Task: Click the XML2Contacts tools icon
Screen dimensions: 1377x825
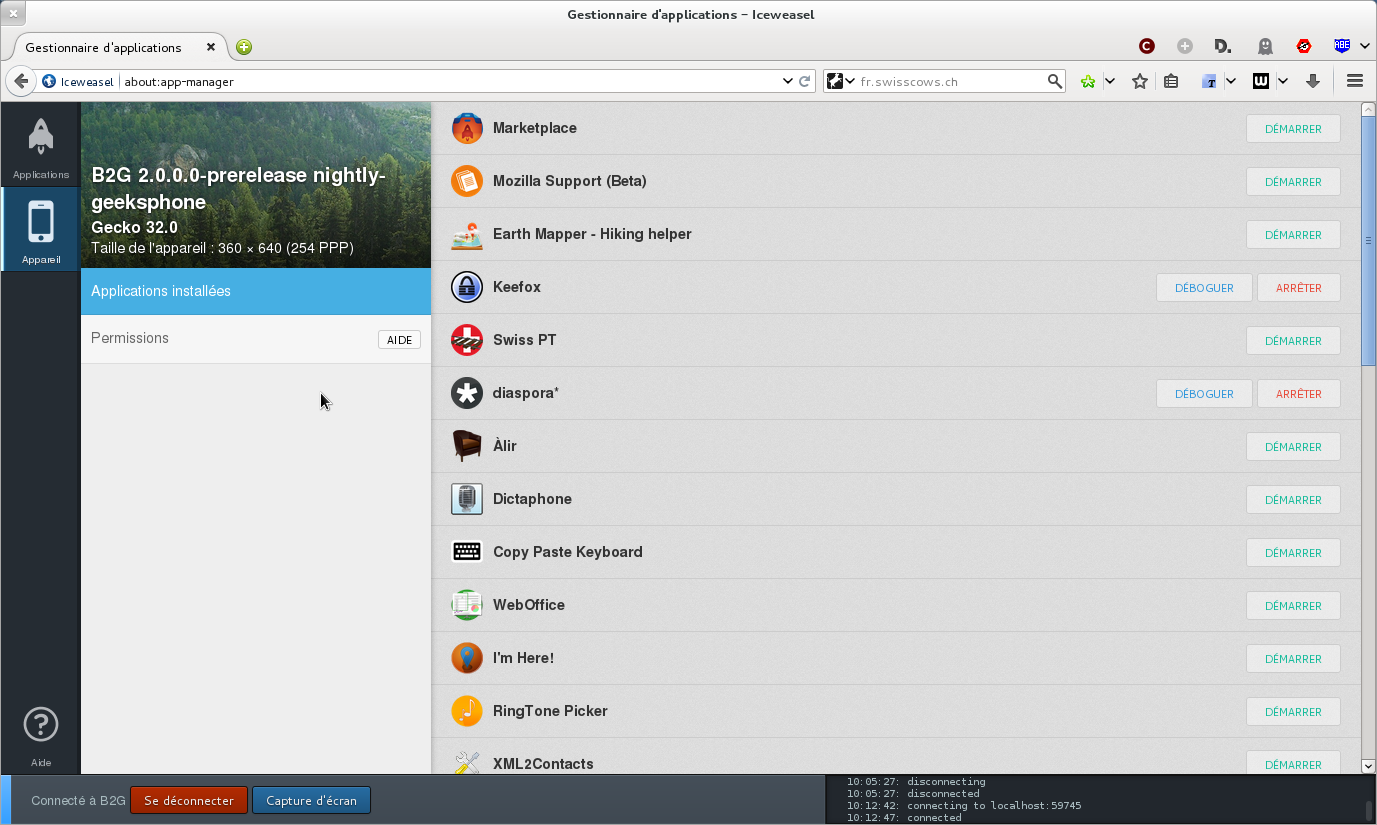Action: (467, 763)
